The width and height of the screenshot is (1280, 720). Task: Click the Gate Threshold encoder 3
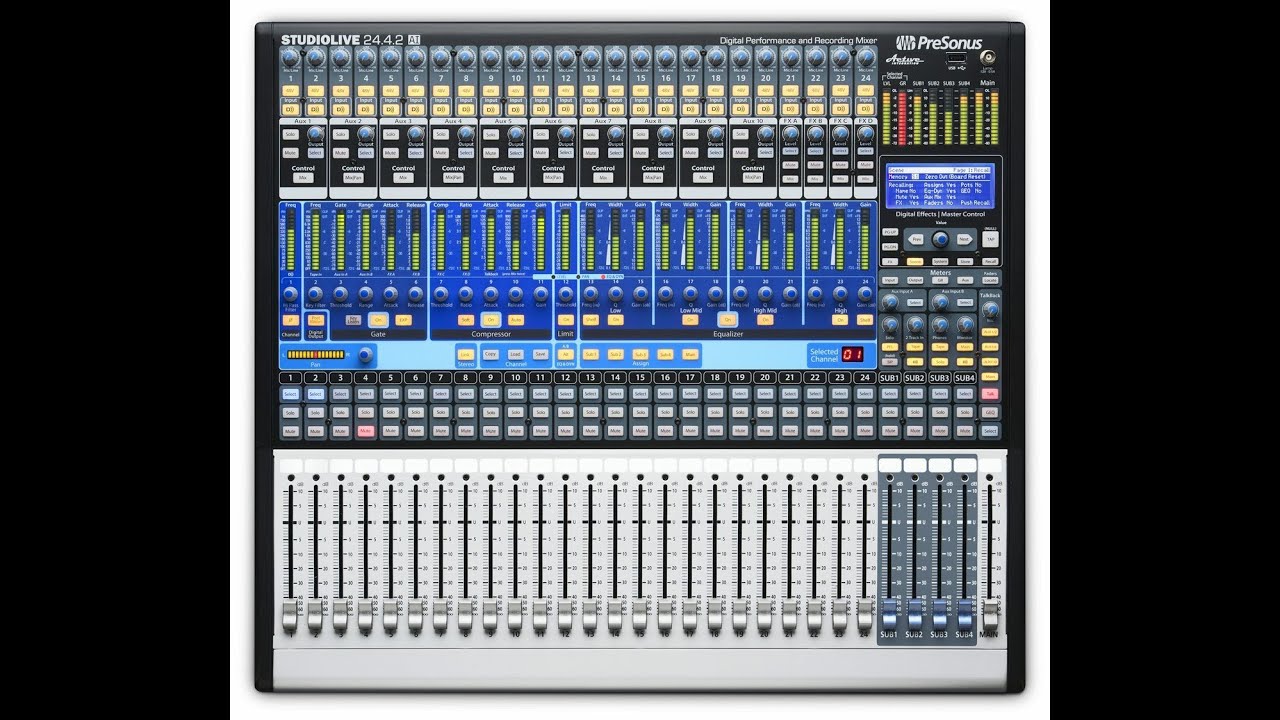(x=340, y=295)
